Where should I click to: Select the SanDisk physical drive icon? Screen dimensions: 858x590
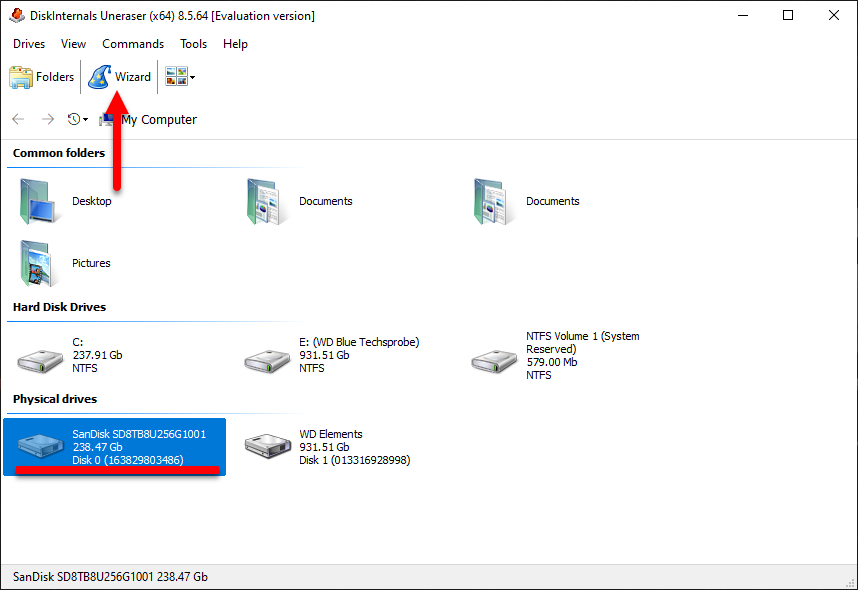(x=40, y=446)
